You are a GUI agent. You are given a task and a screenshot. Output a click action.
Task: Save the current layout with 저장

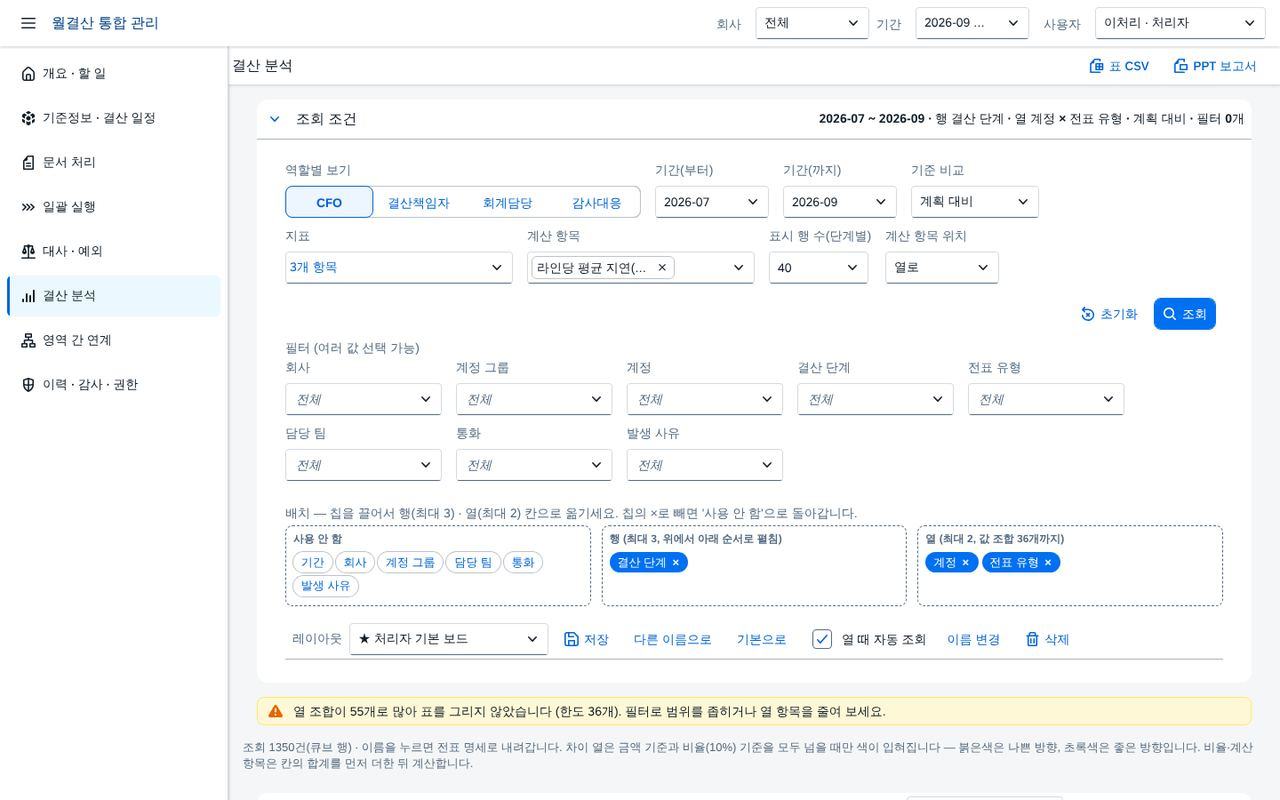586,639
